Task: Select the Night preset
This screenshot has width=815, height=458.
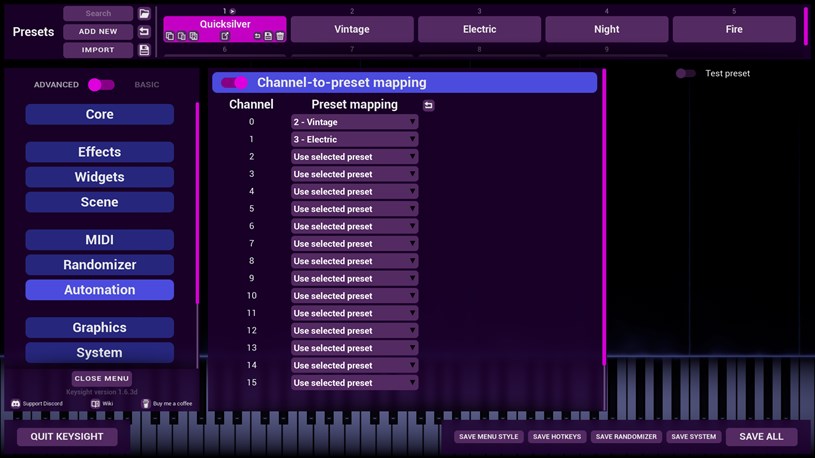Action: [607, 29]
